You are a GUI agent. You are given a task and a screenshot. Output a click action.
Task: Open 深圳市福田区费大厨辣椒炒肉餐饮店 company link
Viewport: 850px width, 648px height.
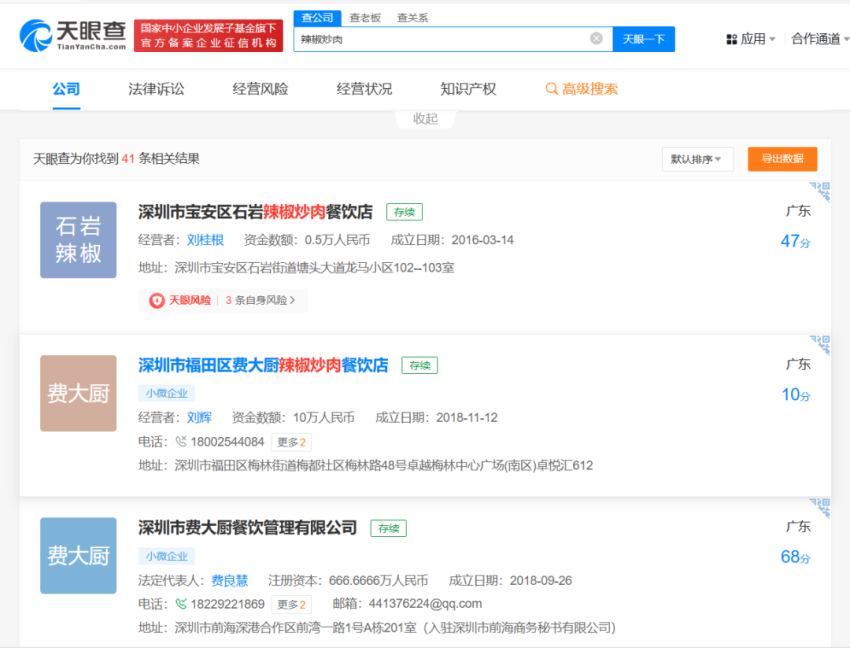263,365
